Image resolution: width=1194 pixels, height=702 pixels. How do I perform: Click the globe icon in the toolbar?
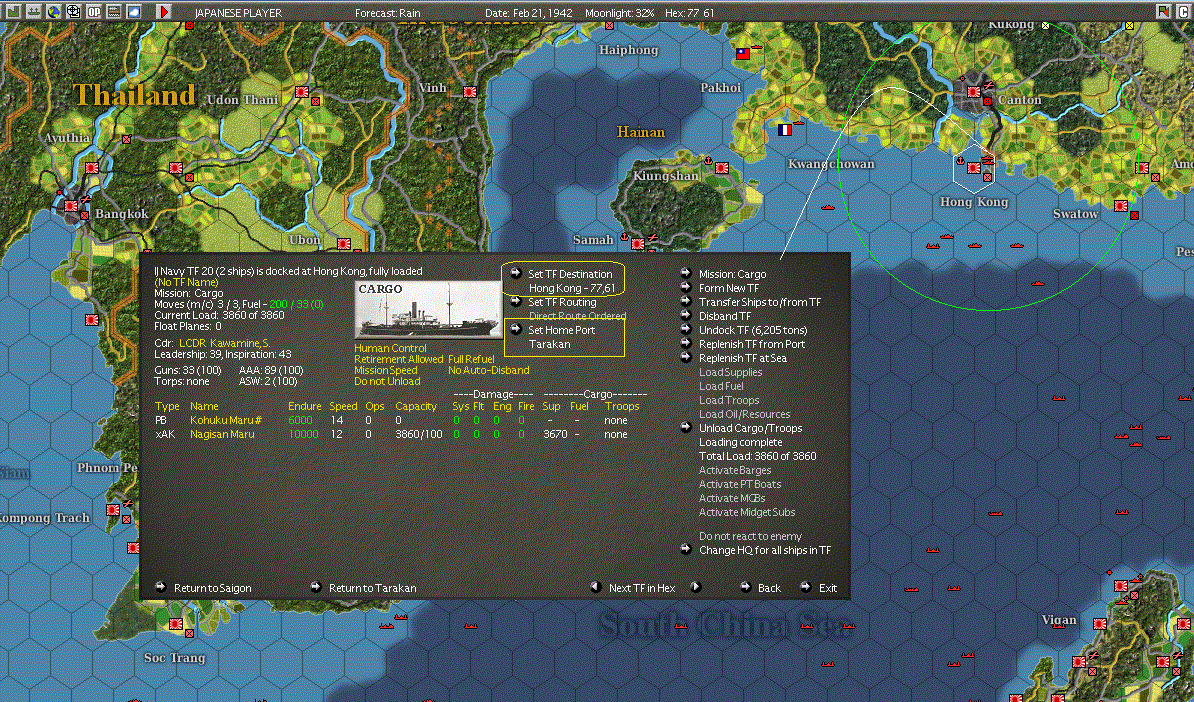(53, 11)
